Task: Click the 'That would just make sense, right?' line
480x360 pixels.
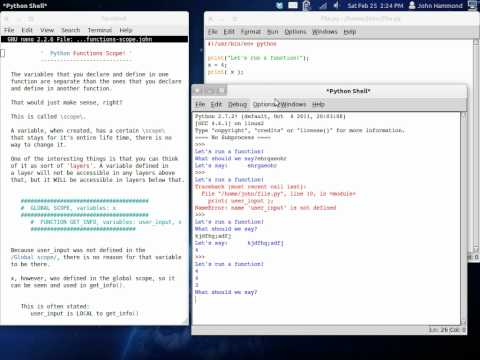Action: [67, 102]
